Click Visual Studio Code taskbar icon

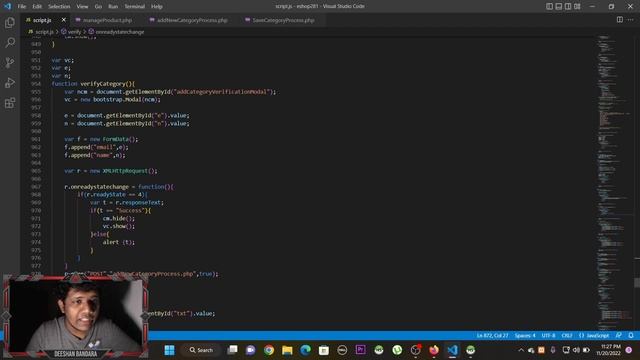[x=452, y=350]
